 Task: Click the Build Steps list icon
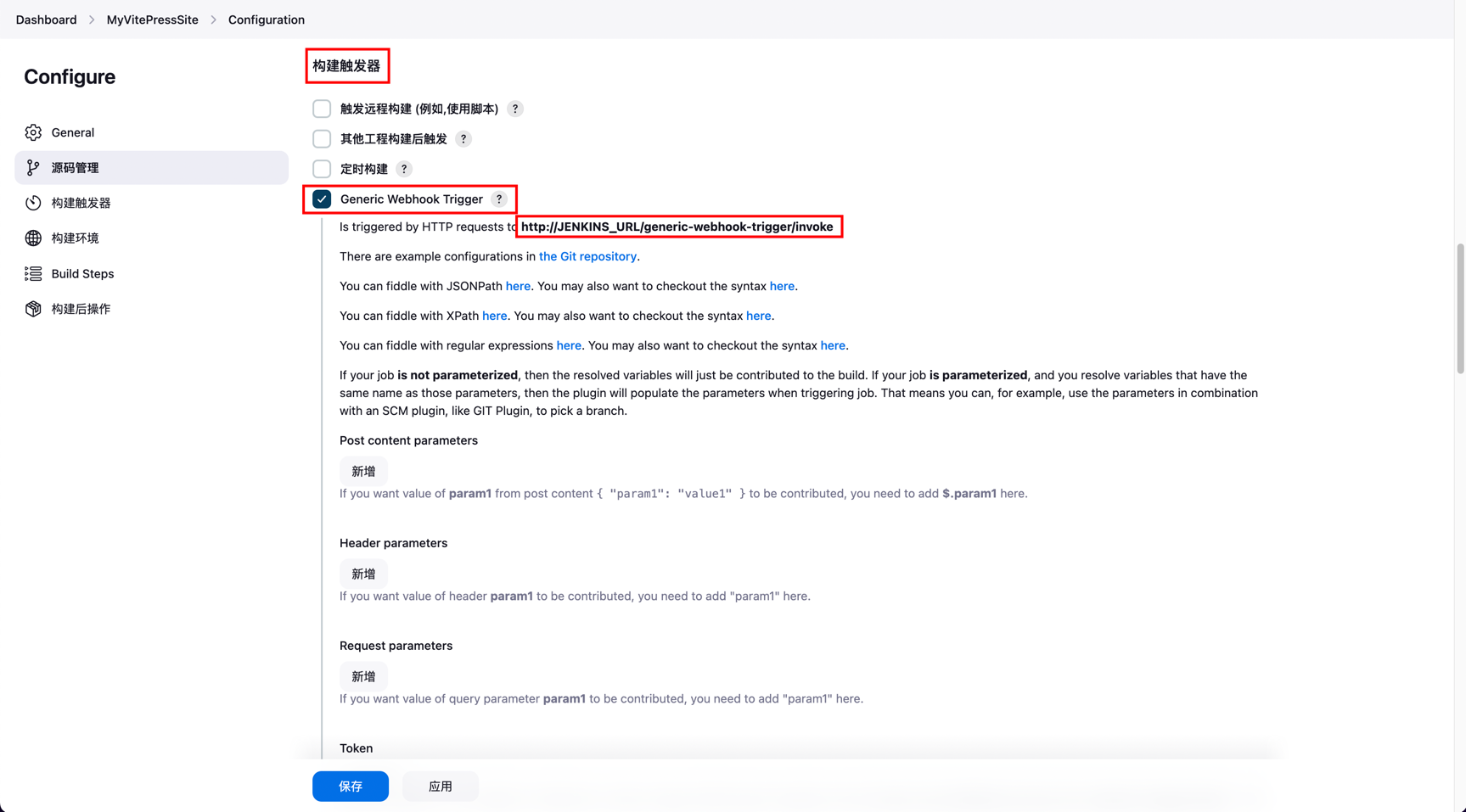pos(33,274)
